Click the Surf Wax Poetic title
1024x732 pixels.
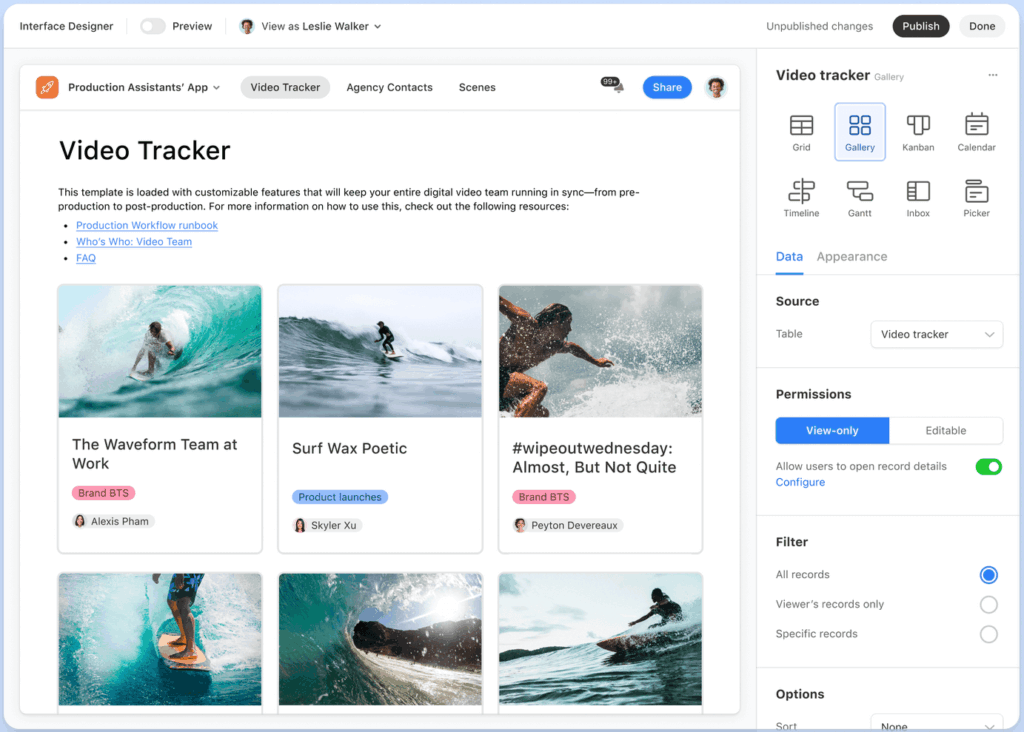click(349, 449)
